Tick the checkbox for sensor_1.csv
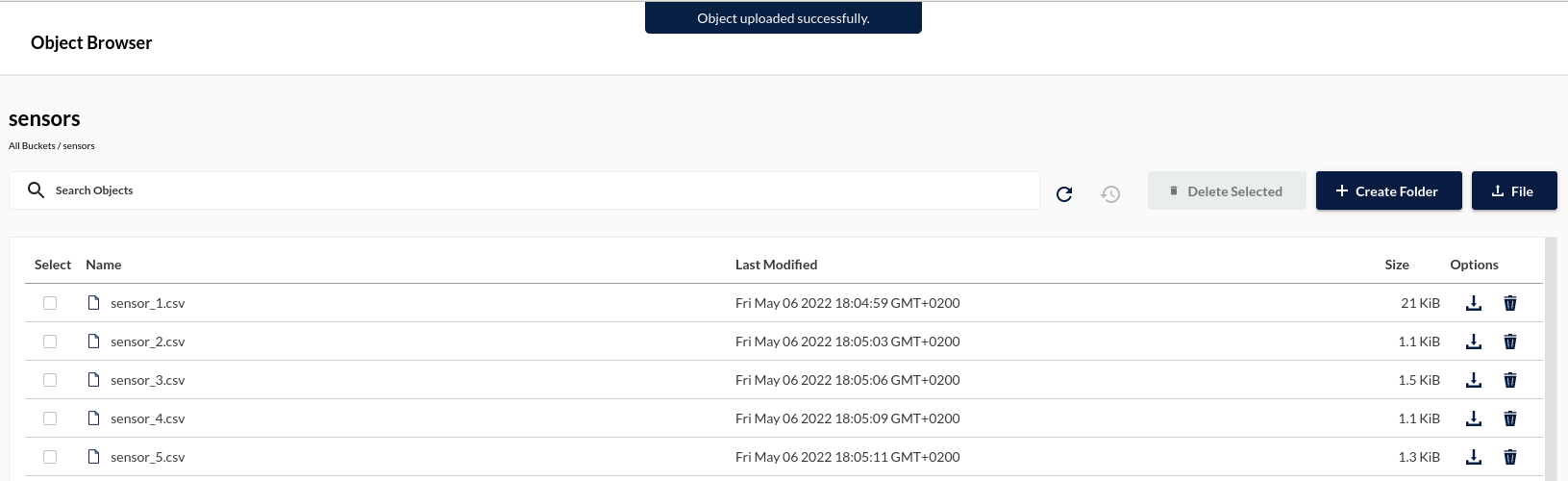The image size is (1568, 481). pos(50,303)
